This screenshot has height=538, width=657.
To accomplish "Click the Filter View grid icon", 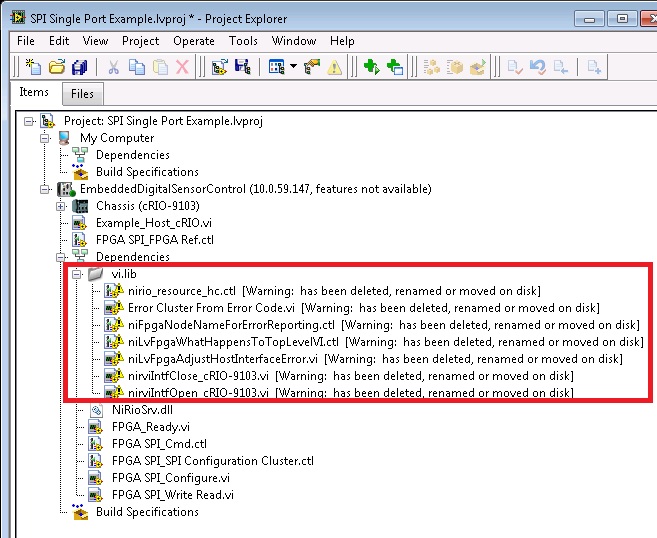I will pyautogui.click(x=277, y=67).
